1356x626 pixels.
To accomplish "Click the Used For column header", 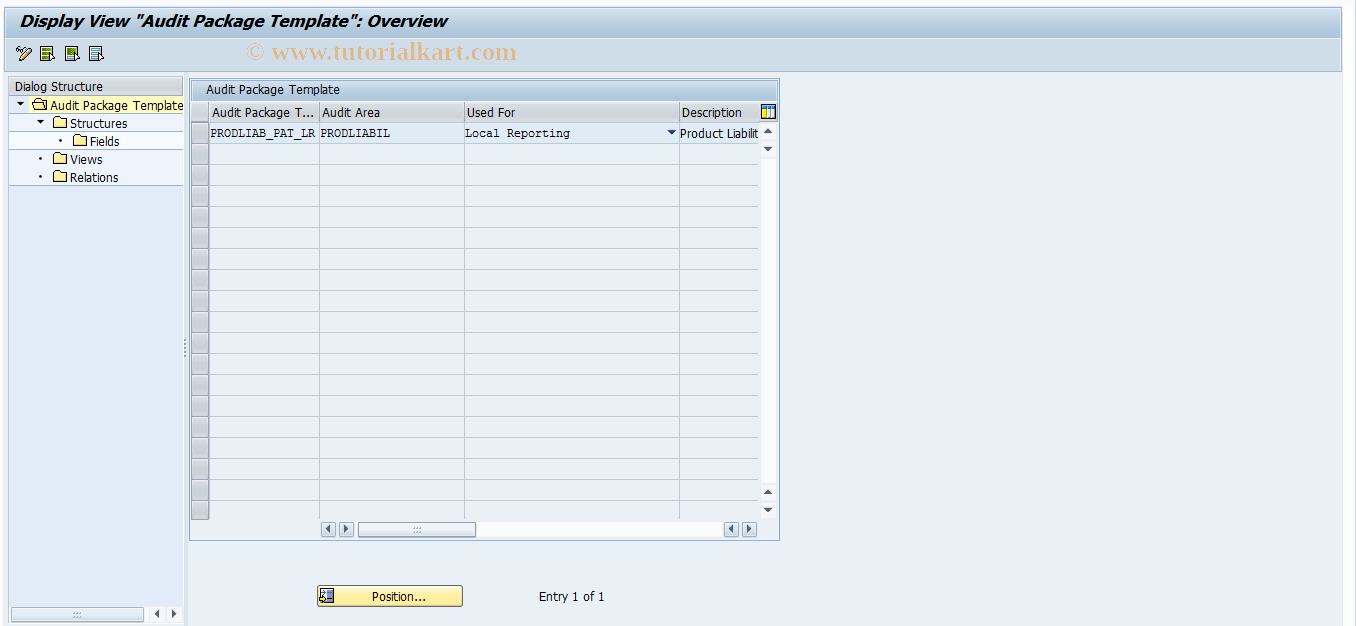I will pyautogui.click(x=572, y=112).
